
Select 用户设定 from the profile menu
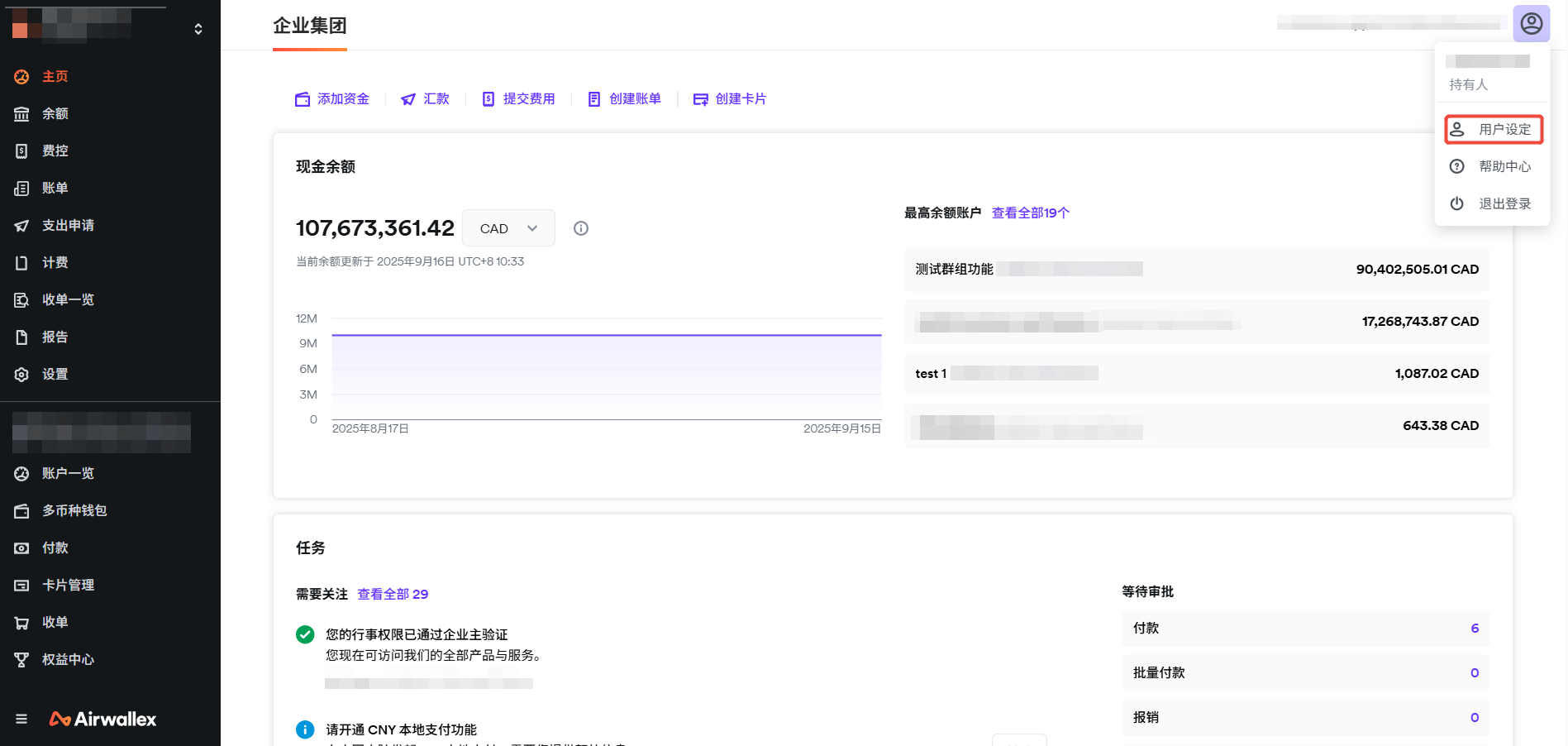click(x=1493, y=129)
